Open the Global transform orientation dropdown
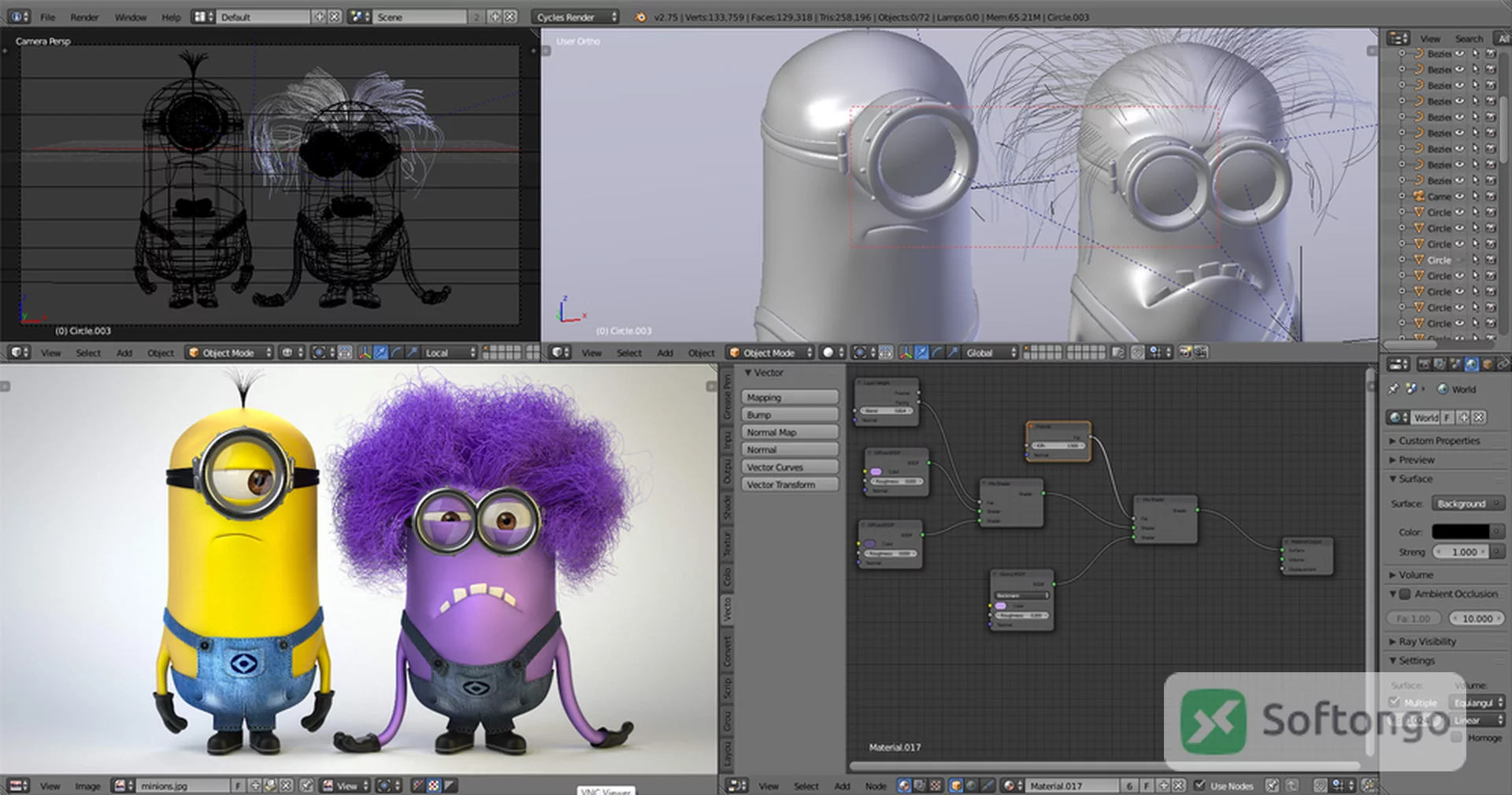The width and height of the screenshot is (1512, 795). (991, 353)
